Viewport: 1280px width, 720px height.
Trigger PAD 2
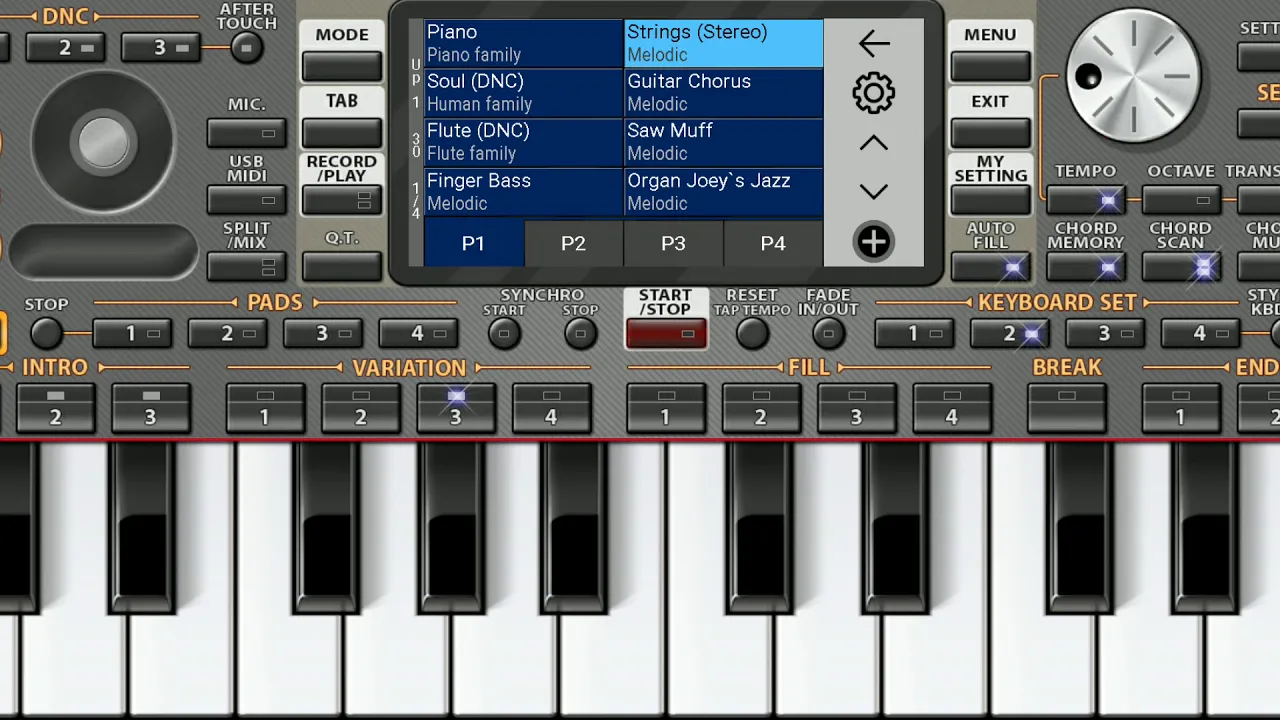pos(227,333)
